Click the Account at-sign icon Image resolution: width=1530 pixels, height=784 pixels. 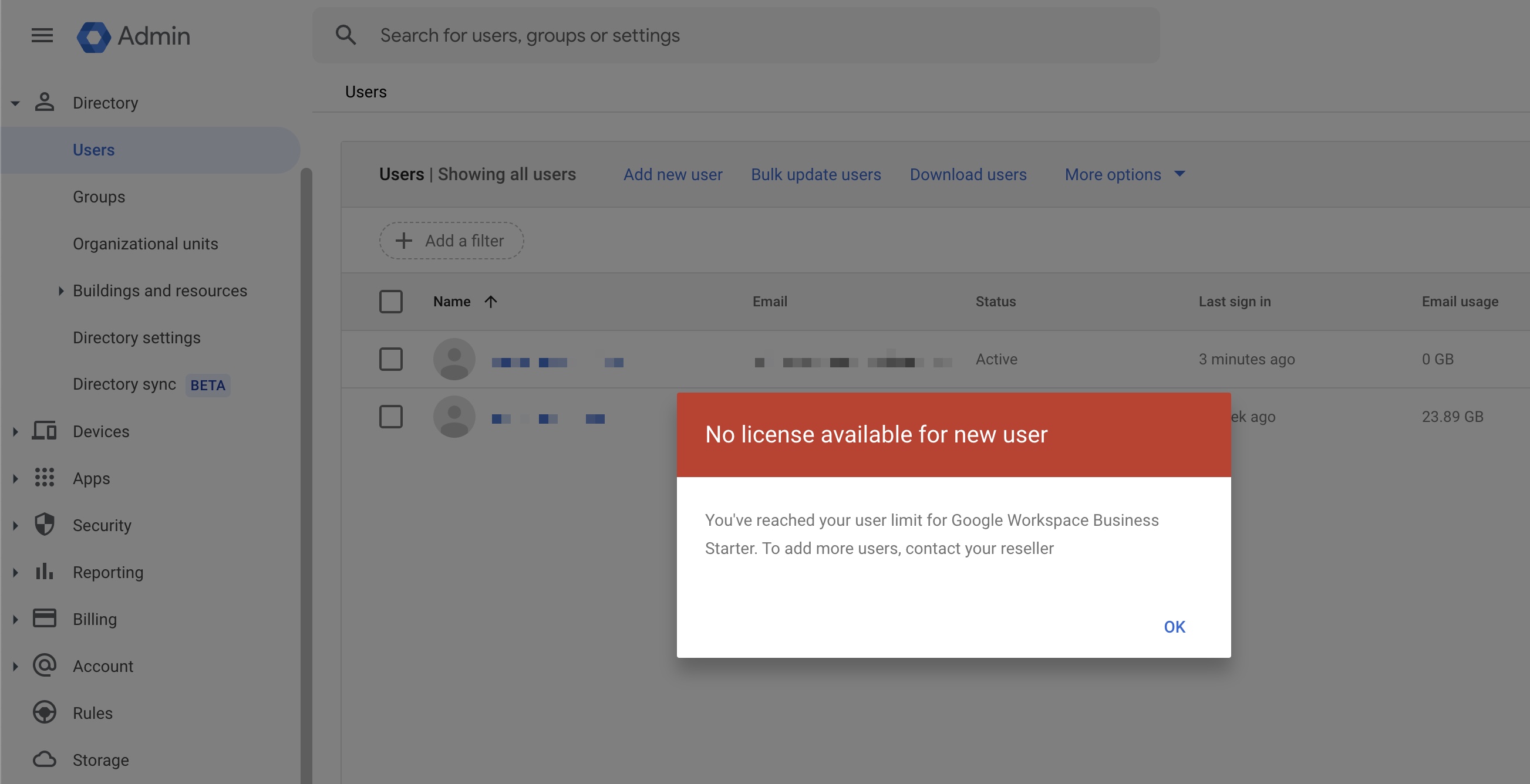45,665
